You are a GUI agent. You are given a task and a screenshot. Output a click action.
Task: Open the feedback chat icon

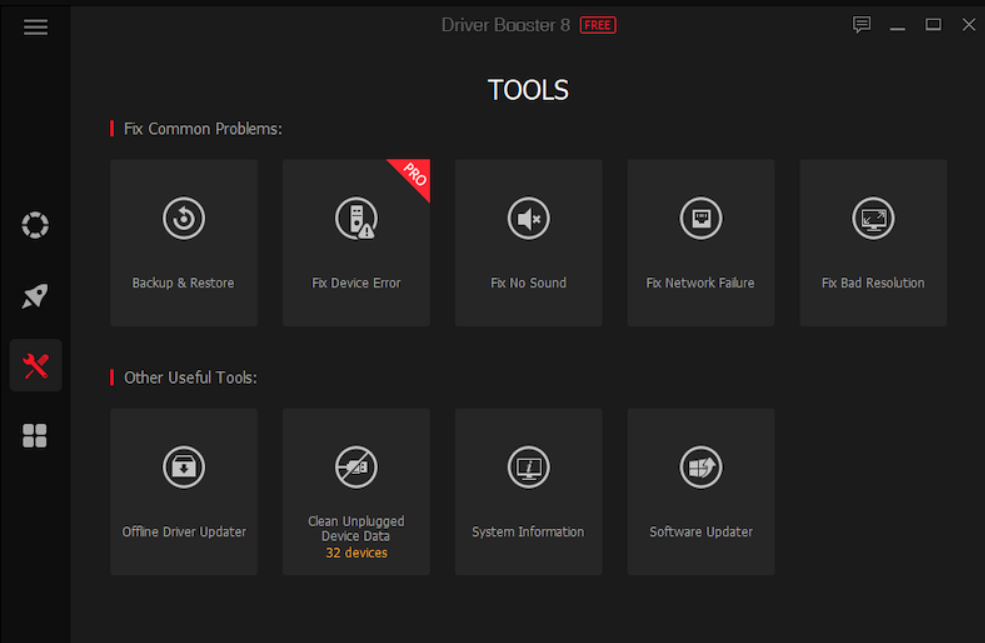point(861,25)
